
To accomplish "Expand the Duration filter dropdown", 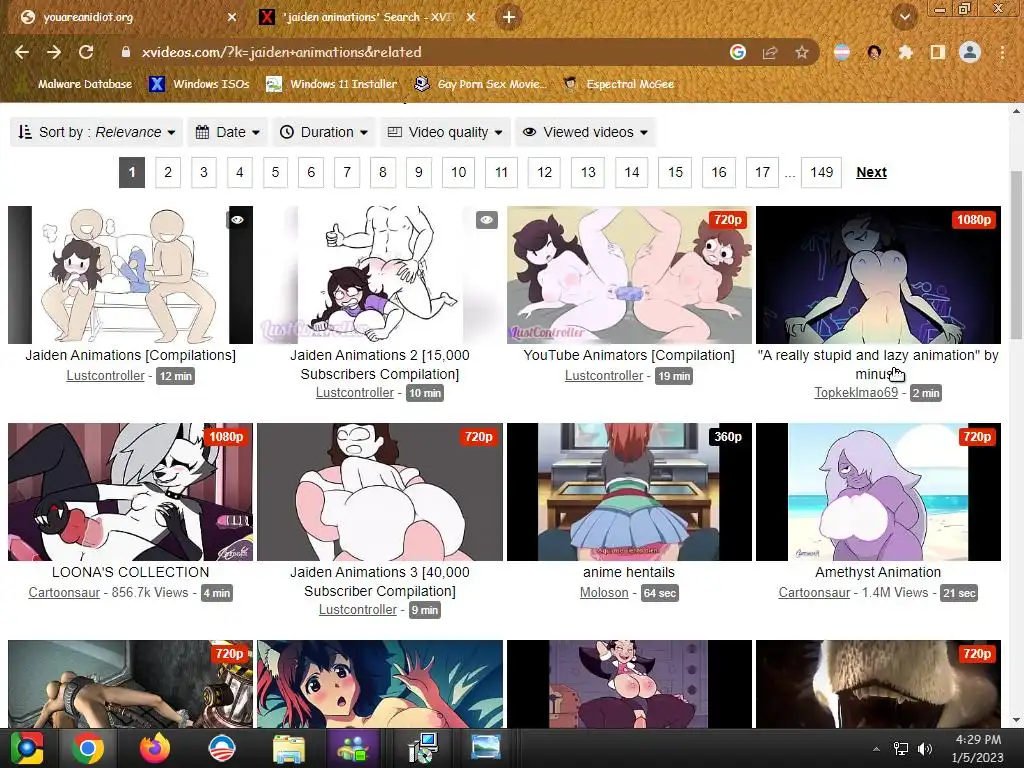I will [324, 133].
